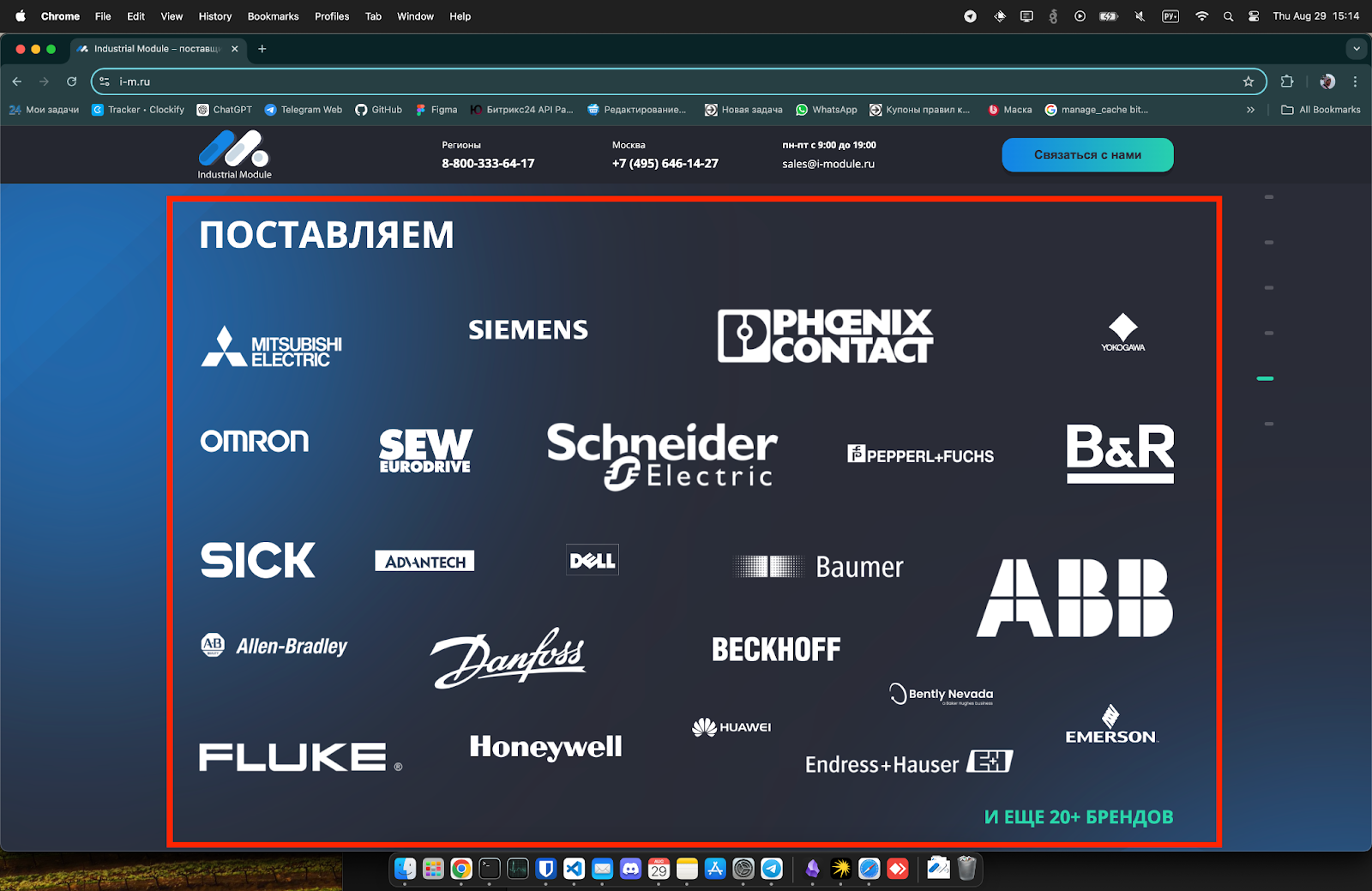Open the GitHub bookmark
Viewport: 1372px width, 891px height.
[379, 110]
